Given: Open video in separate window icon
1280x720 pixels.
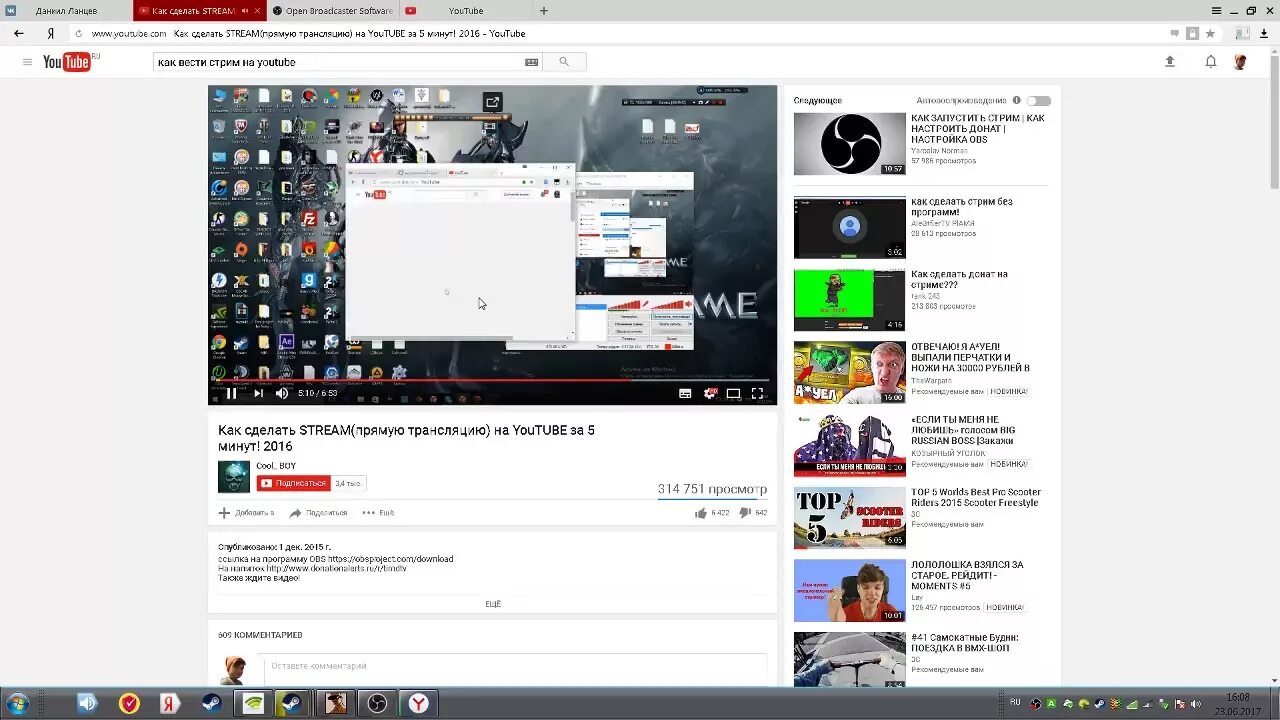Looking at the screenshot, I should pos(492,102).
